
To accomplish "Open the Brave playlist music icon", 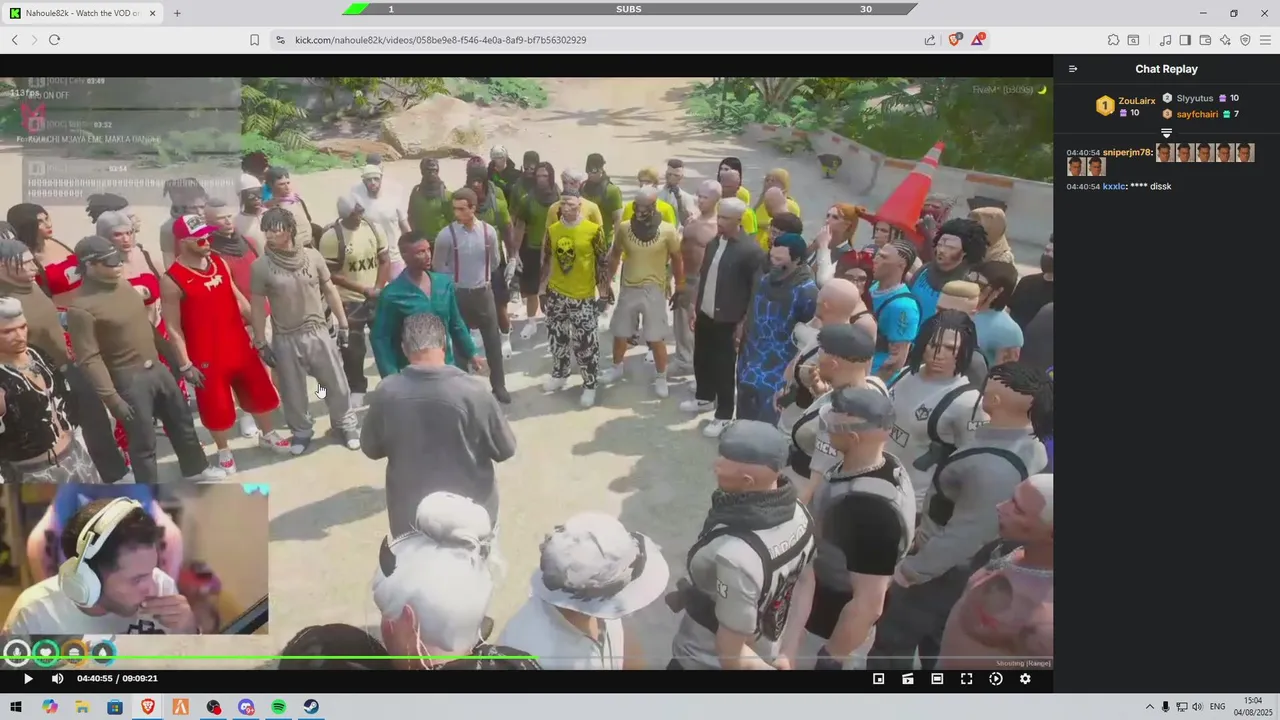I will click(x=1165, y=40).
